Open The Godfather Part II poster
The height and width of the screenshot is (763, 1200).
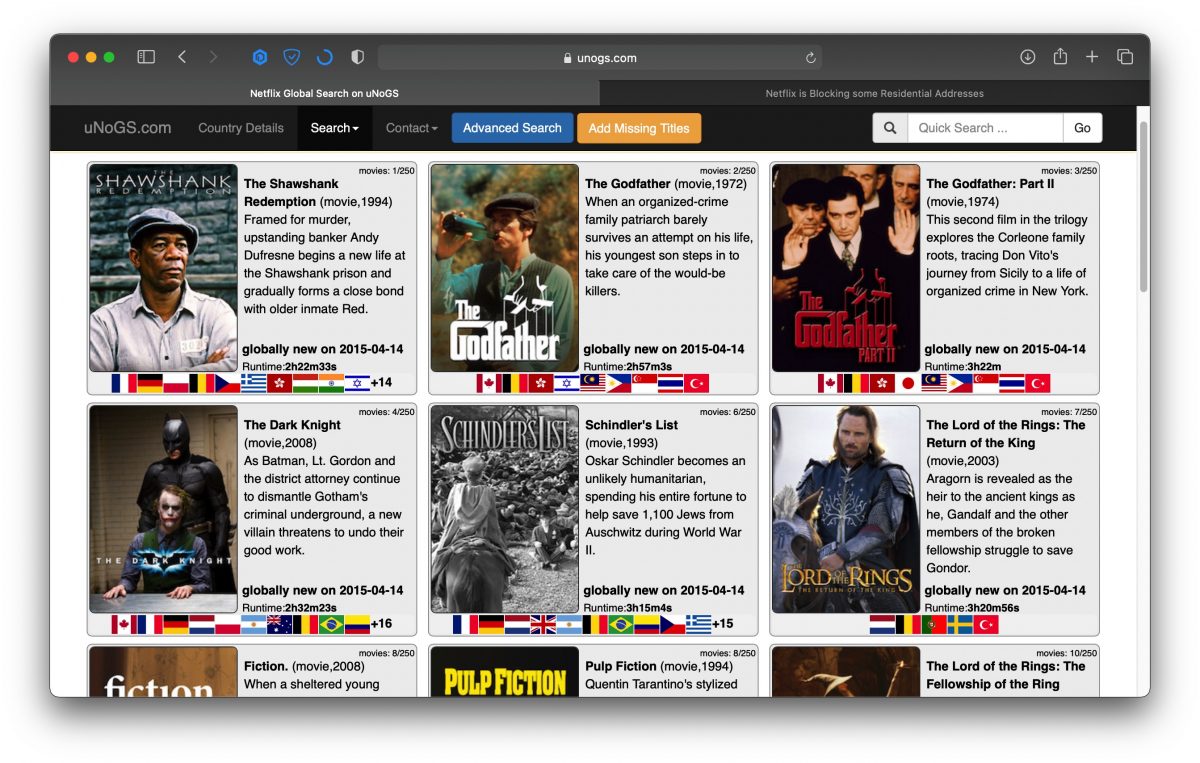coord(846,268)
